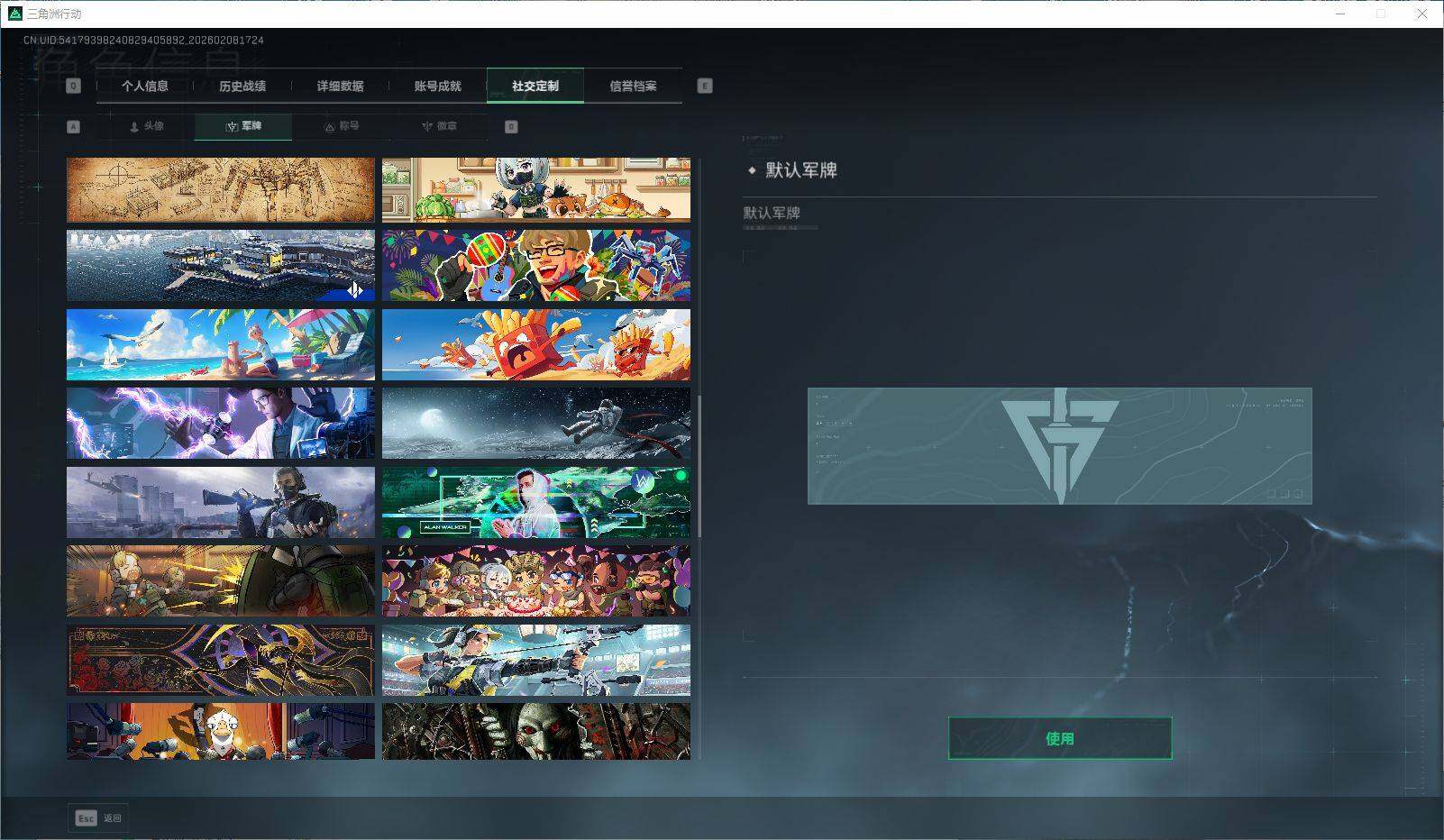Select the Alan Walker dog tag

coord(536,502)
